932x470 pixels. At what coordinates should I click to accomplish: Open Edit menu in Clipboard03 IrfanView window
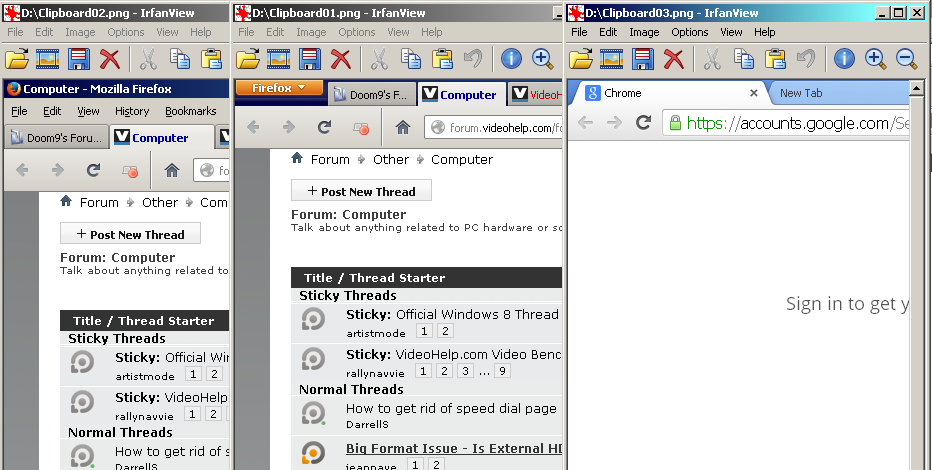pyautogui.click(x=607, y=32)
